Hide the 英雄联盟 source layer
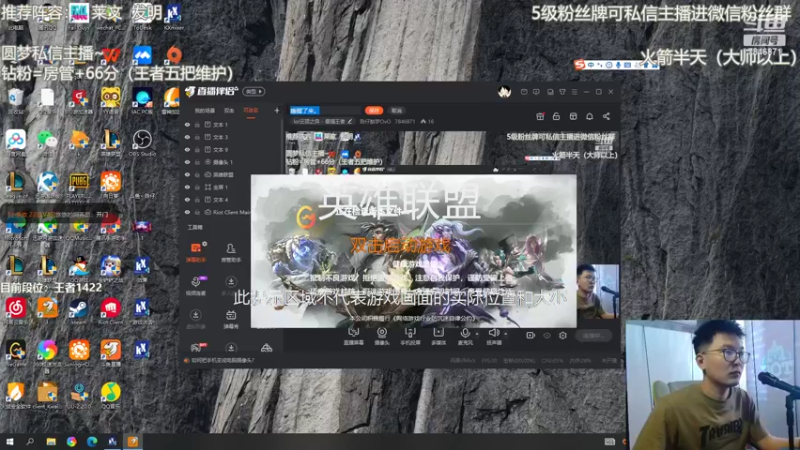 (187, 174)
